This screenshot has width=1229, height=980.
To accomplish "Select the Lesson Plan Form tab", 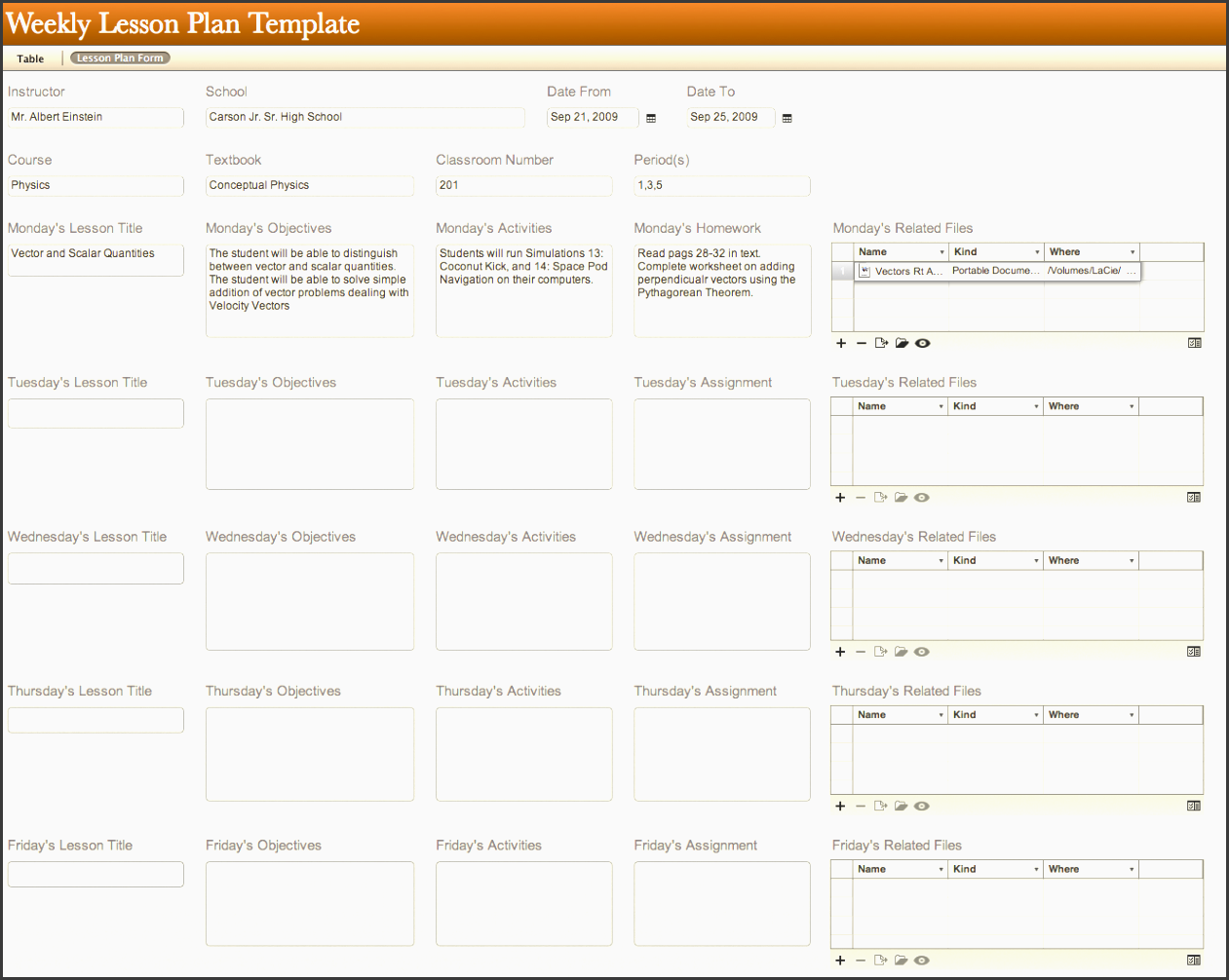I will 120,58.
